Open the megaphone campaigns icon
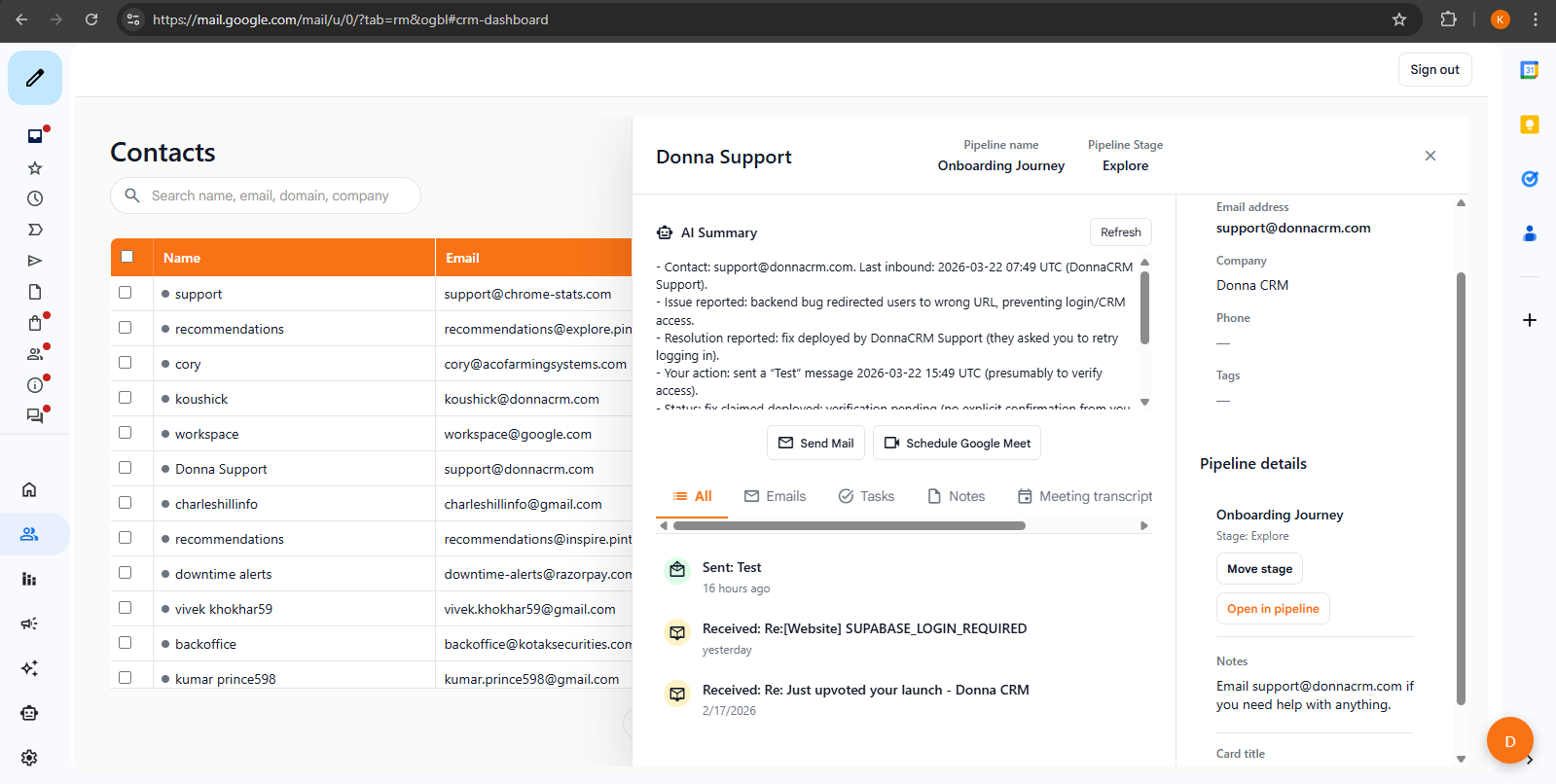1556x784 pixels. (29, 624)
